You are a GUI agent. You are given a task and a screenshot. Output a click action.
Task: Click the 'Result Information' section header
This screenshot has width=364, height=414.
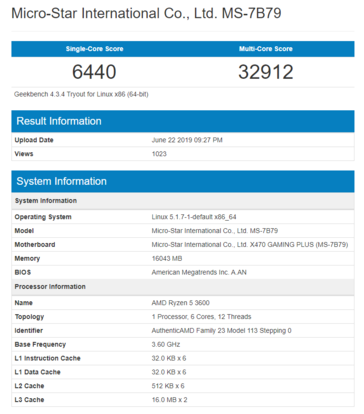[183, 121]
